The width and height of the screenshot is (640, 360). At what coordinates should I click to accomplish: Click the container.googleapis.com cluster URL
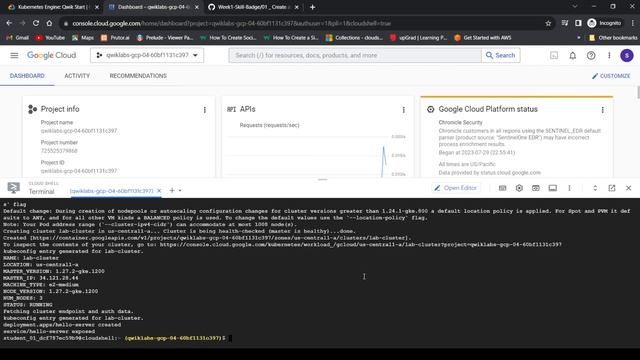(x=220, y=238)
